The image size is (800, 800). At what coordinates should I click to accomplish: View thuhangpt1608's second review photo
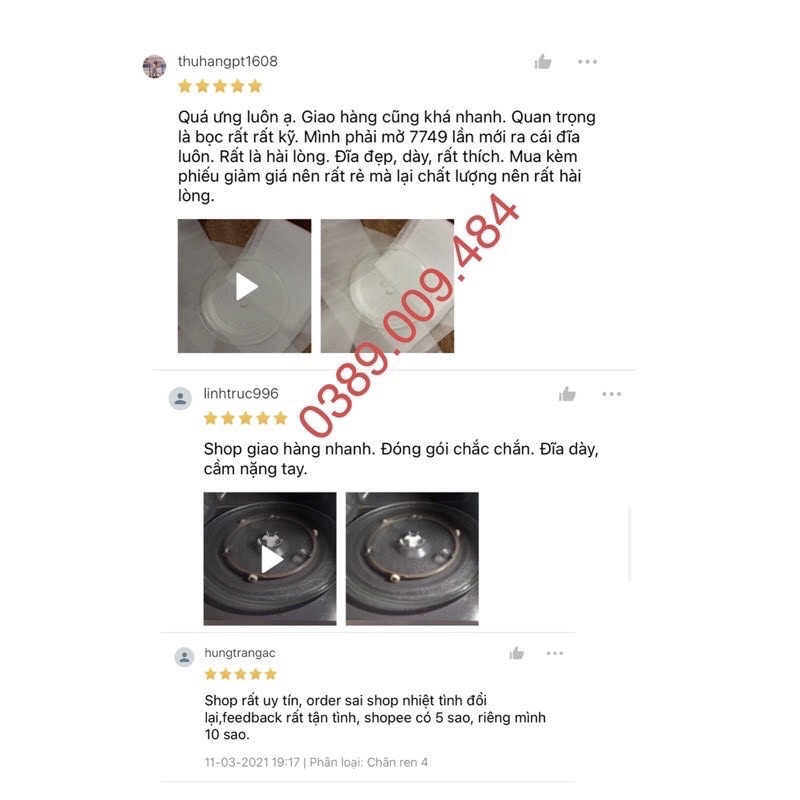tap(387, 286)
